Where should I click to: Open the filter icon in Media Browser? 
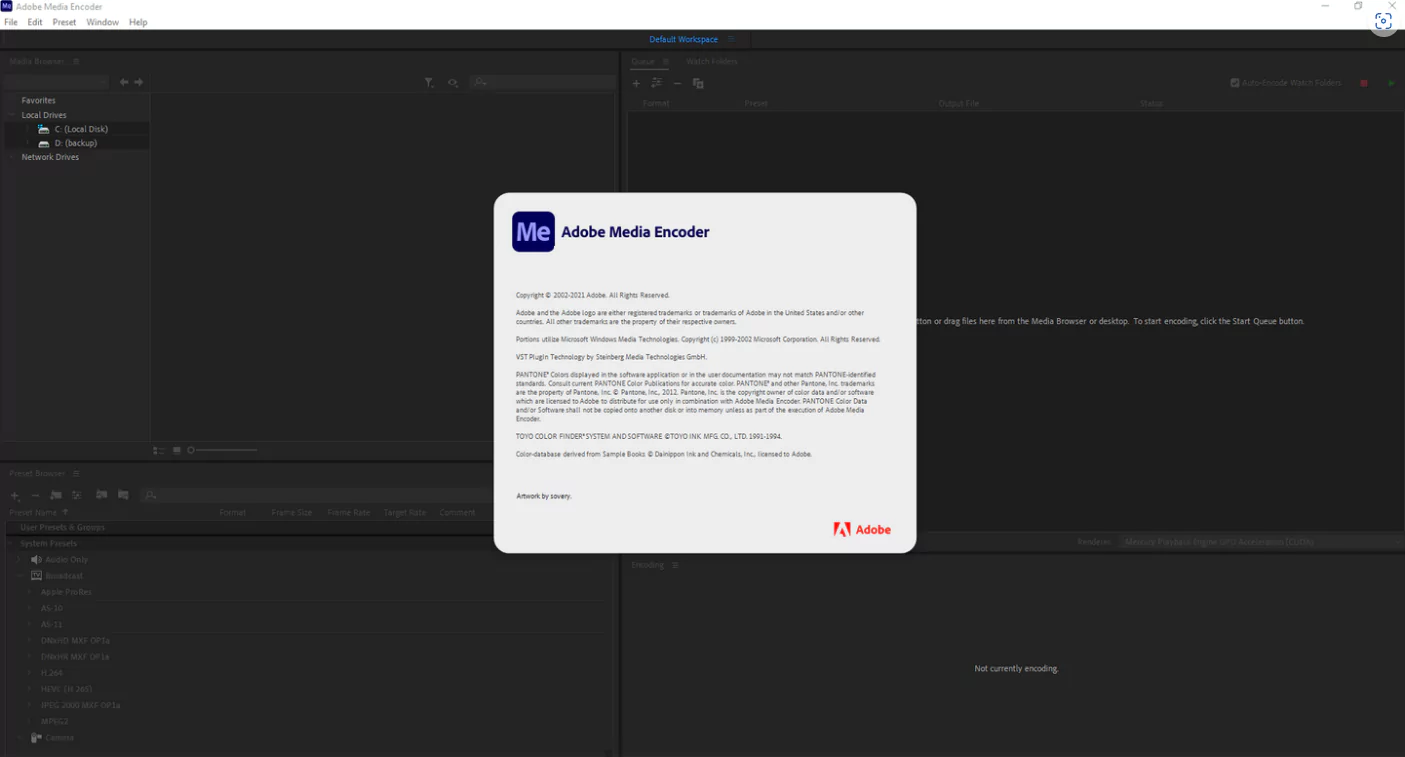click(429, 82)
